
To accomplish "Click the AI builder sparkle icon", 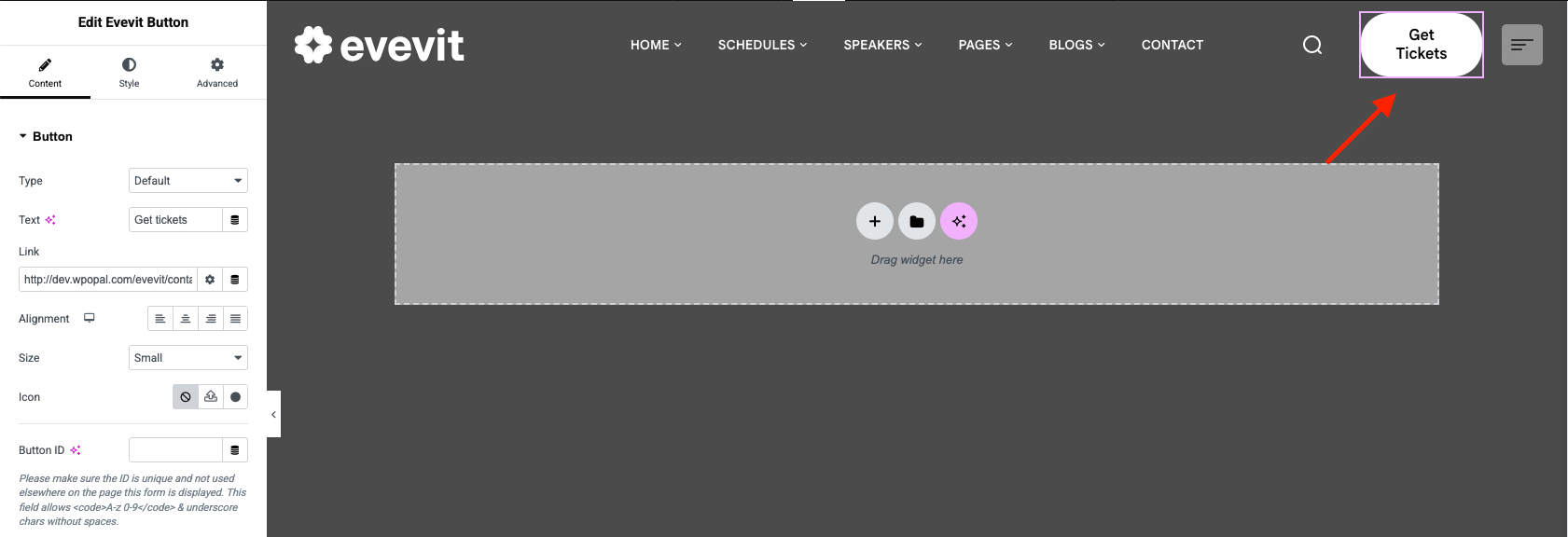I will [958, 221].
